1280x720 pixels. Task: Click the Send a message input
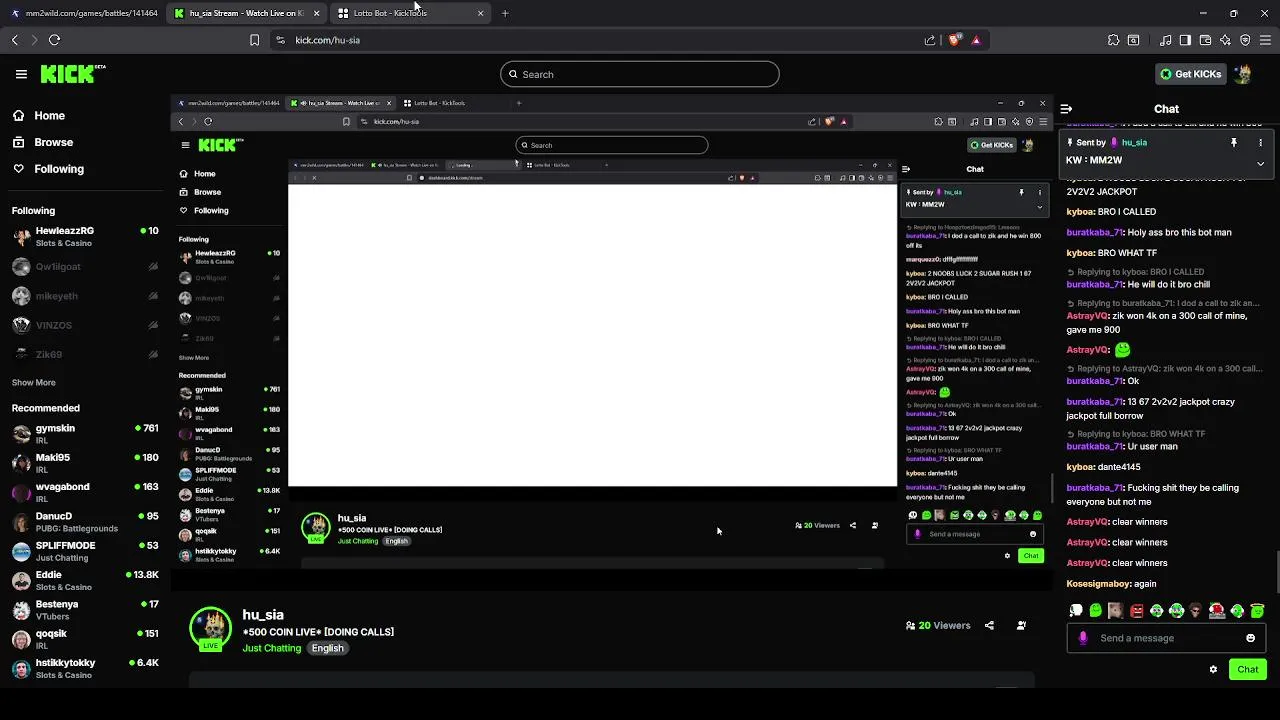pos(1166,638)
